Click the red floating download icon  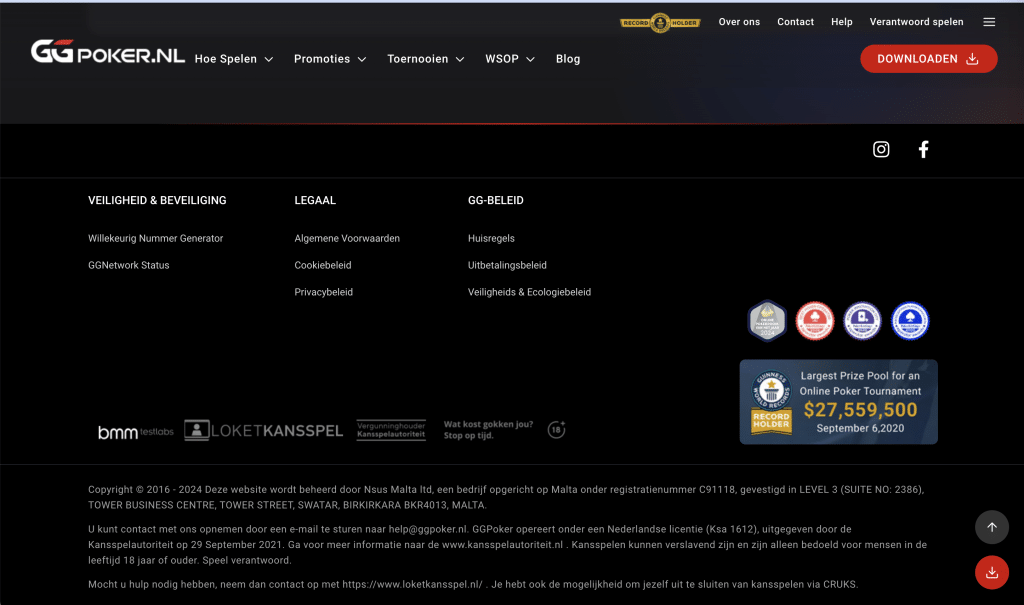992,572
